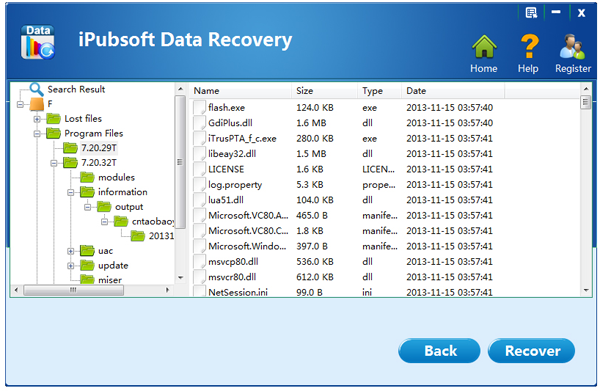Click the Program Files folder icon
This screenshot has width=600, height=391.
coord(54,133)
